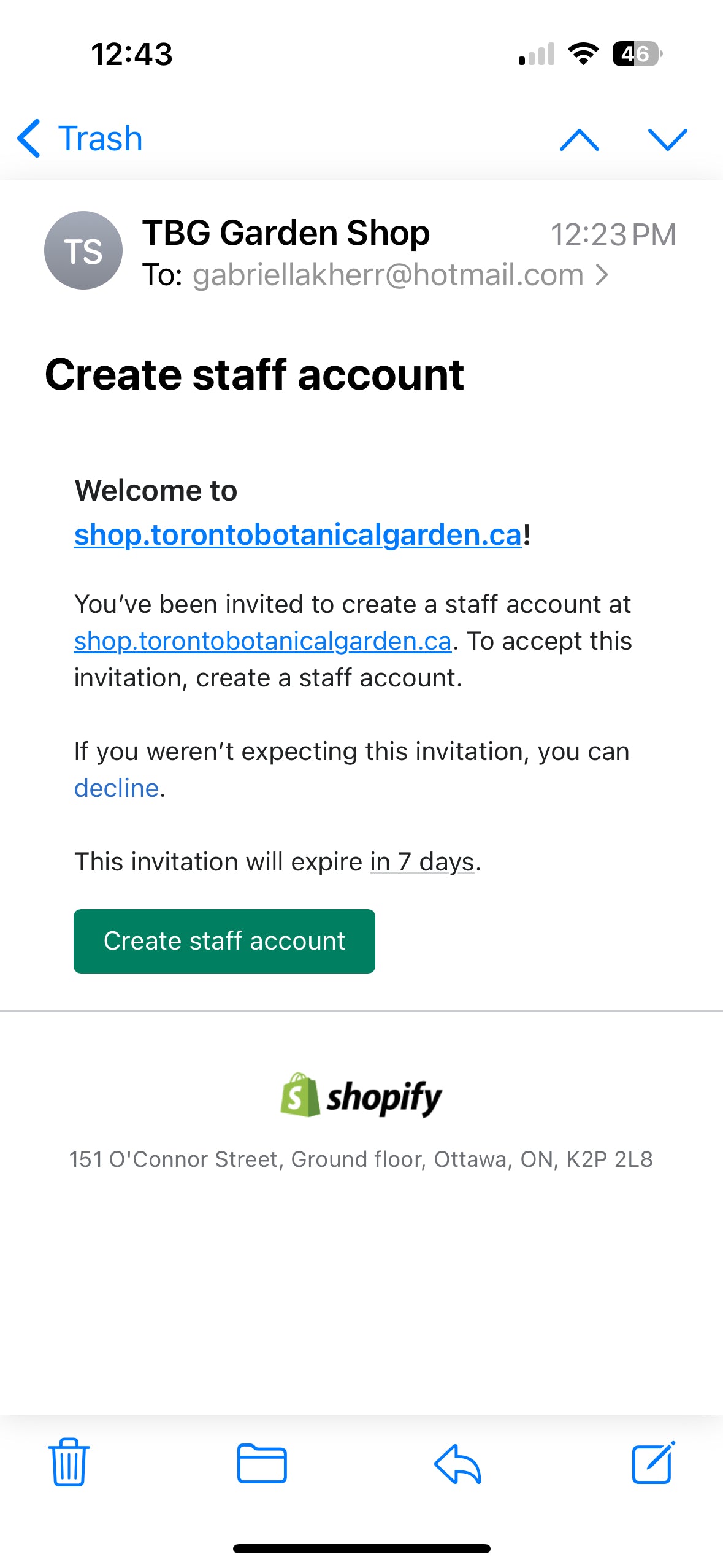723x1568 pixels.
Task: Go to previous message with up arrow
Action: [579, 140]
